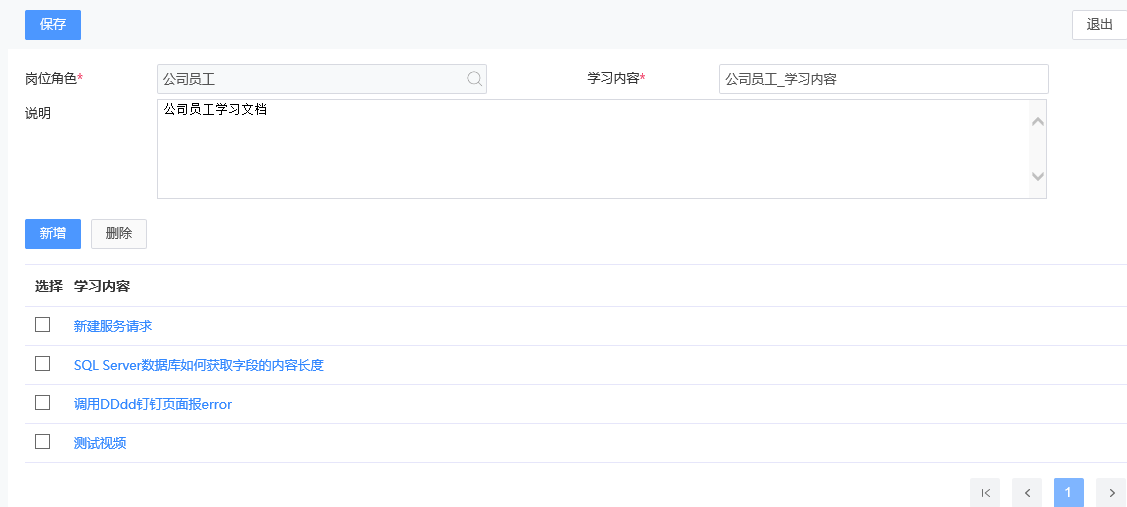
Task: Go to the previous page arrow
Action: (1027, 492)
